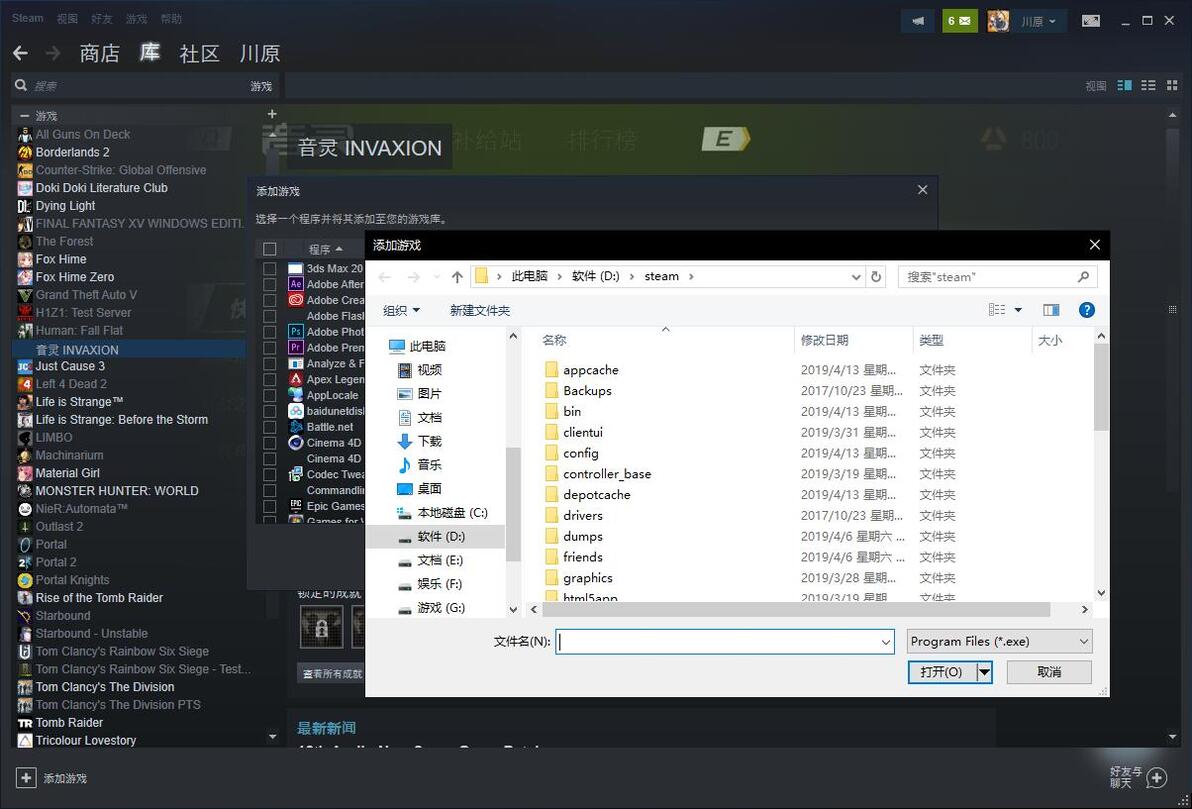Open the 打开 button dropdown arrow
The height and width of the screenshot is (809, 1192).
coord(984,672)
